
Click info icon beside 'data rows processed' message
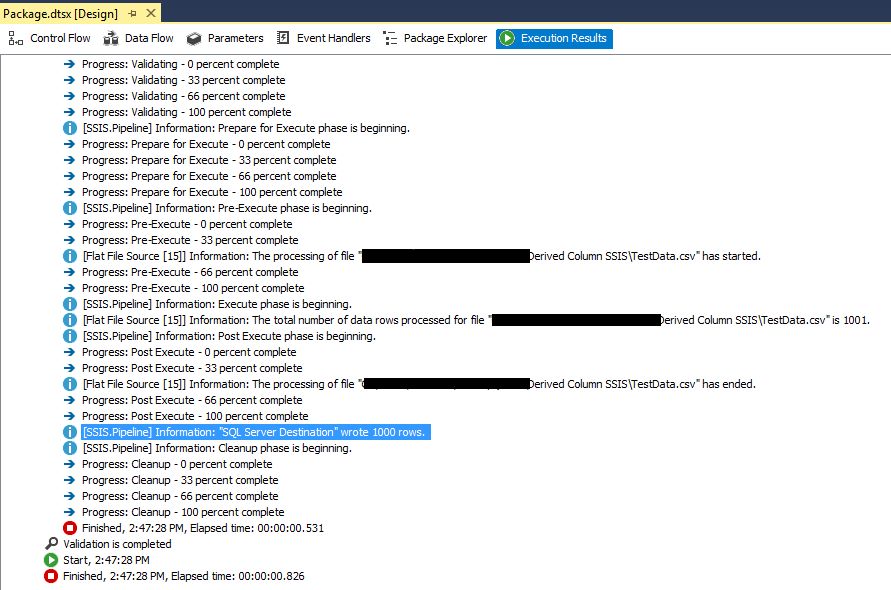pyautogui.click(x=70, y=321)
